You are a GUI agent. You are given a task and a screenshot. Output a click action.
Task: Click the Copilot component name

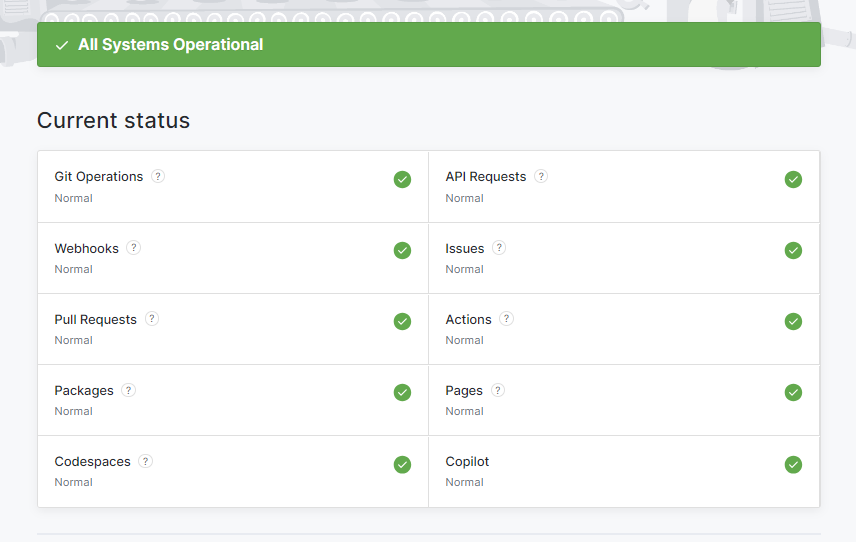[x=467, y=462]
